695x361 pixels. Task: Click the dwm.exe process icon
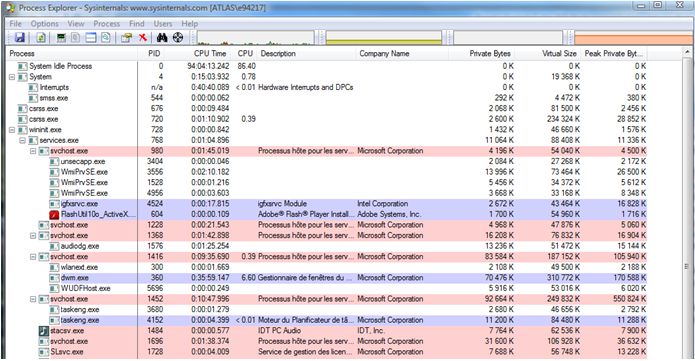tap(54, 278)
